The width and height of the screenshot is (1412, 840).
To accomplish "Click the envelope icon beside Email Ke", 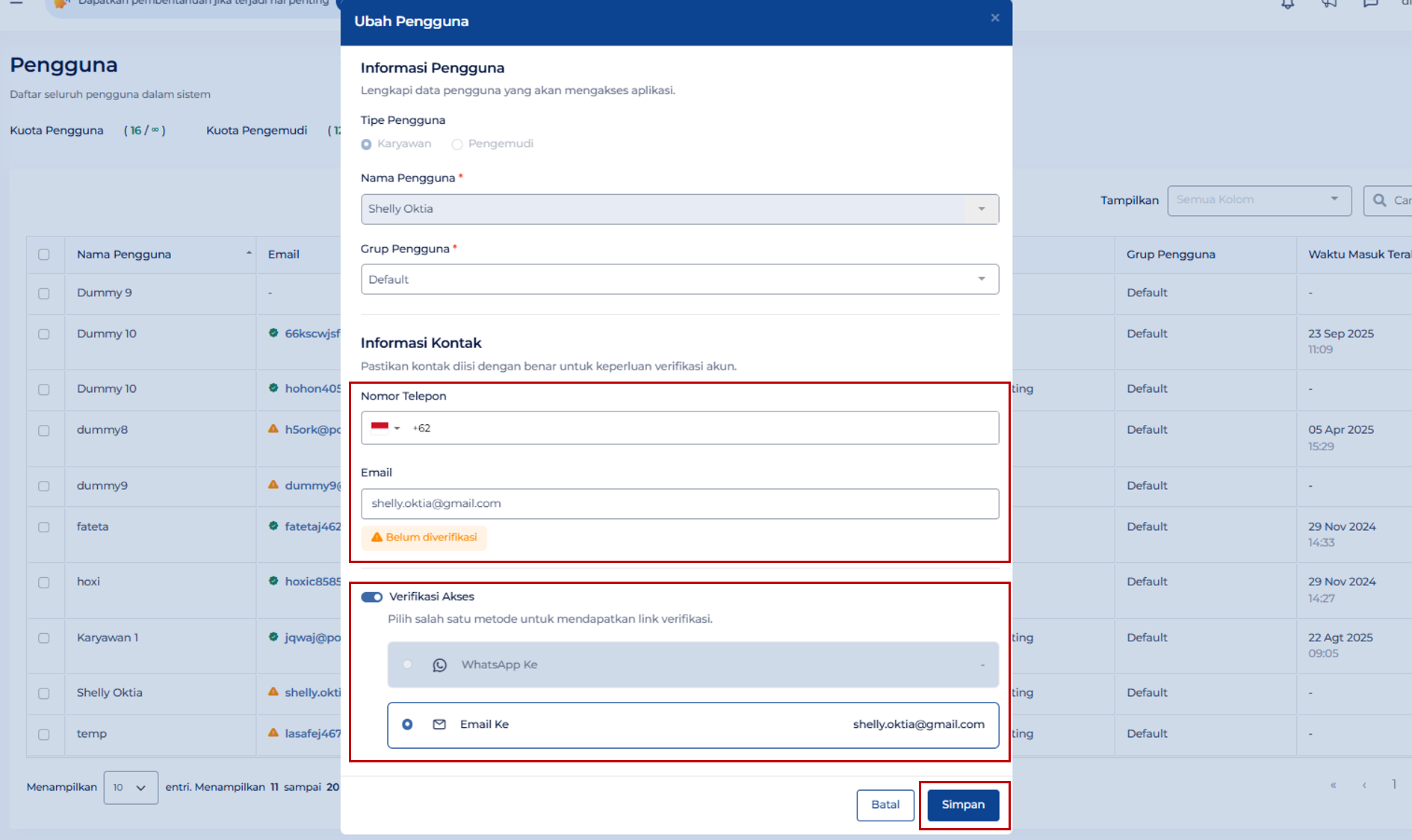I will click(439, 724).
